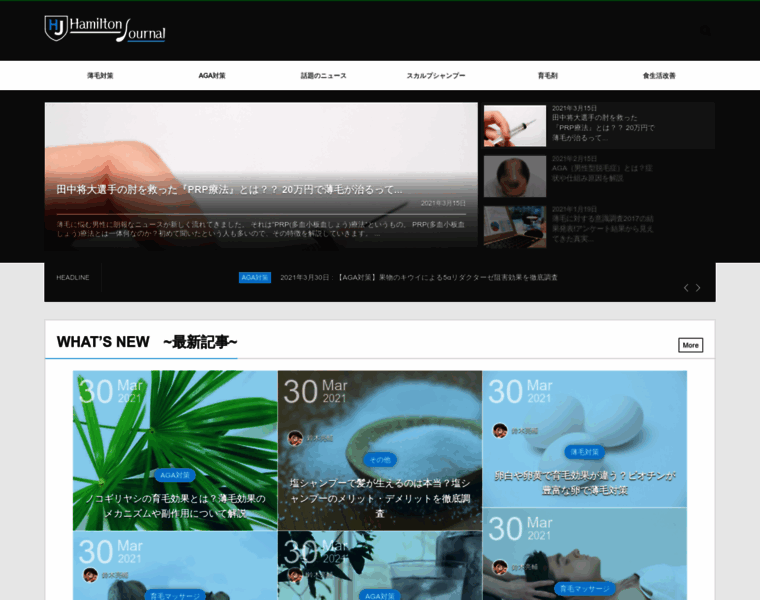The width and height of the screenshot is (760, 600).
Task: Click the 30 Mar 2021 date on the egg card
Action: point(521,392)
